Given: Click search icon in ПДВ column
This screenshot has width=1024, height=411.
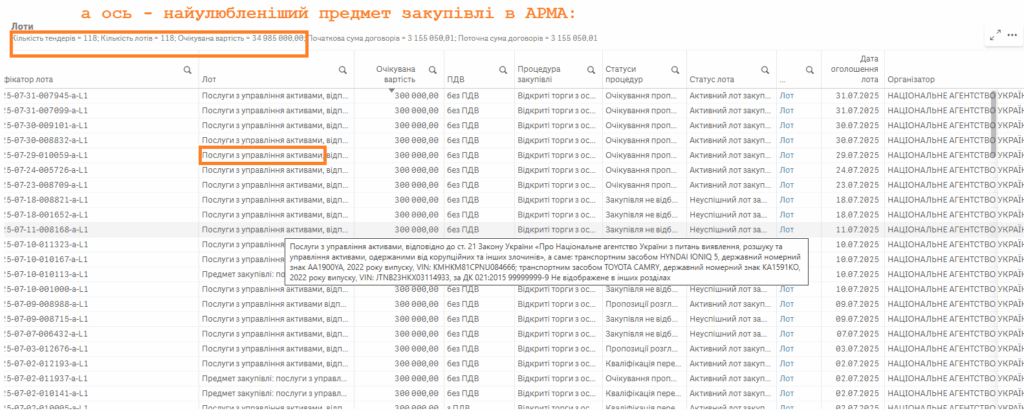Looking at the screenshot, I should tap(500, 70).
